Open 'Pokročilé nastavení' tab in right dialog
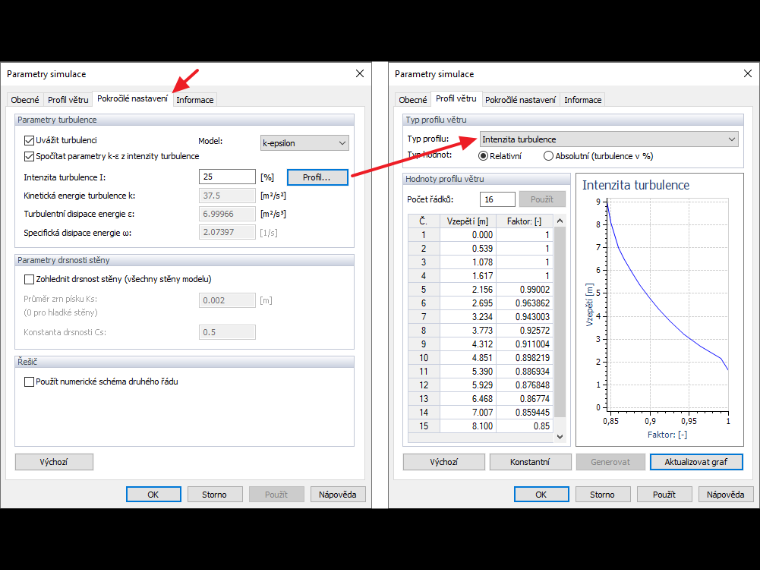 click(x=520, y=100)
